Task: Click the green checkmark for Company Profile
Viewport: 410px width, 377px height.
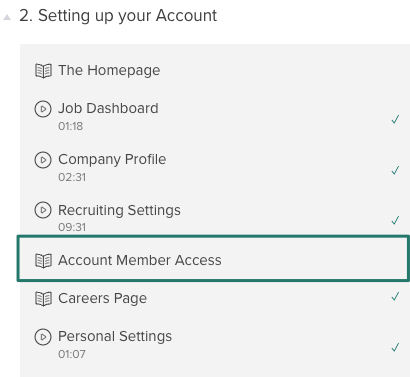Action: click(x=395, y=170)
